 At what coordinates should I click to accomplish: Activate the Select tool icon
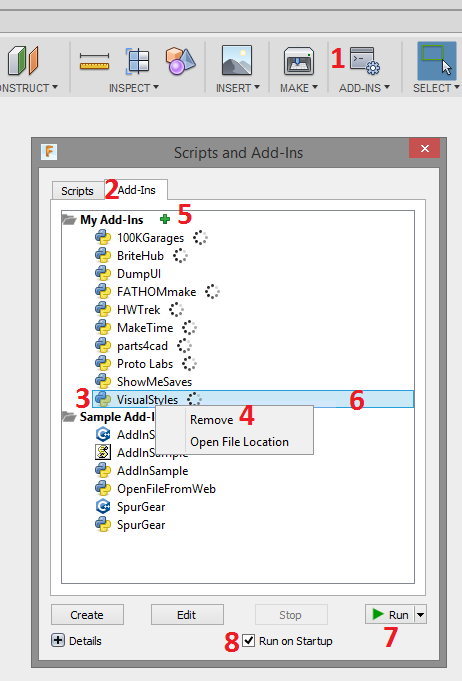[x=437, y=61]
